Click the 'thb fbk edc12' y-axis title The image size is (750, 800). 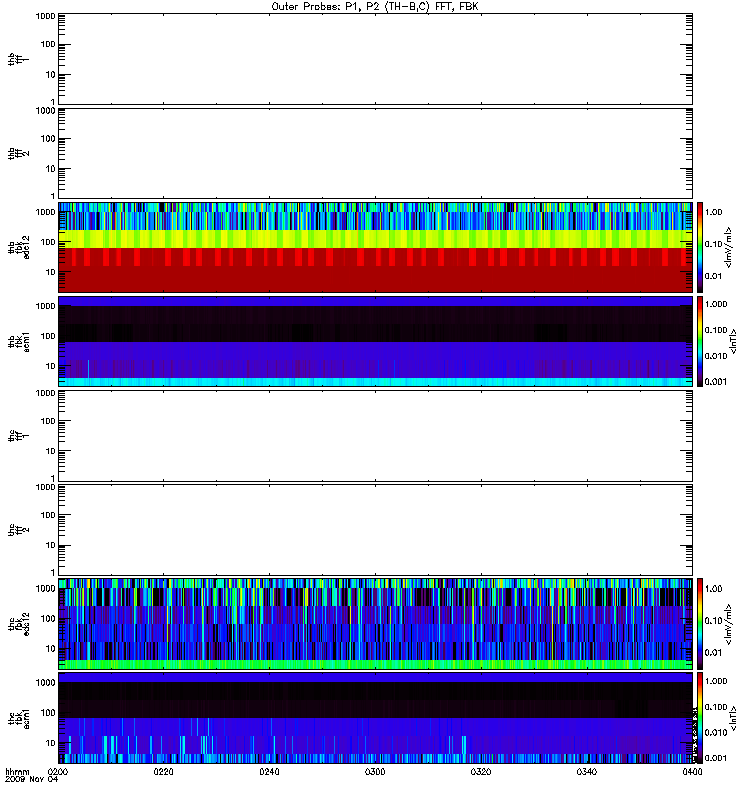(x=19, y=247)
